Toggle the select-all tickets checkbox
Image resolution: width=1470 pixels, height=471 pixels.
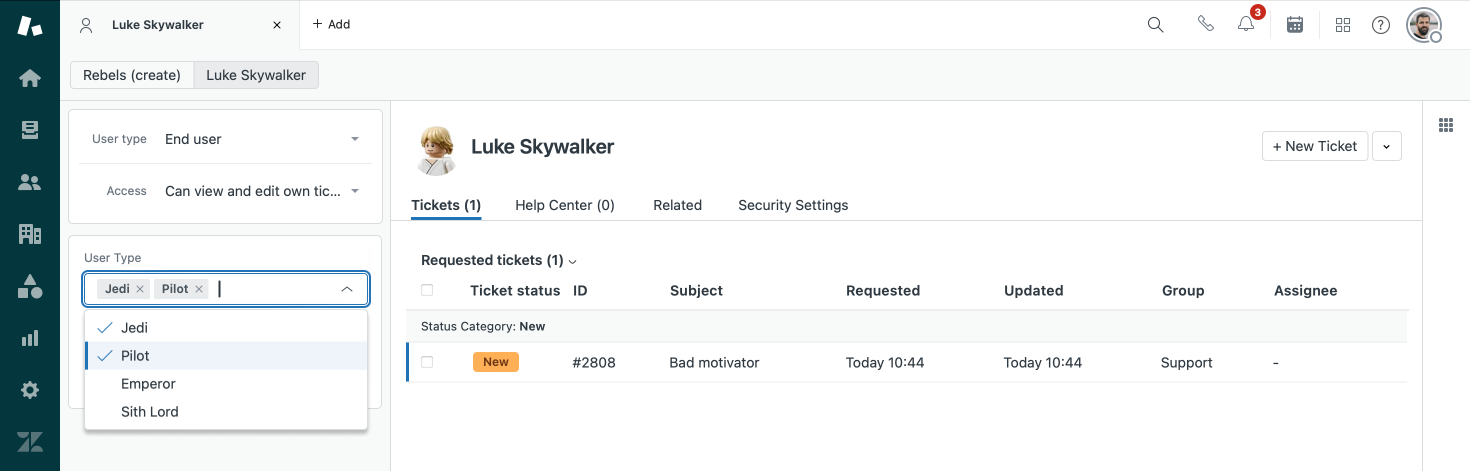pos(427,290)
